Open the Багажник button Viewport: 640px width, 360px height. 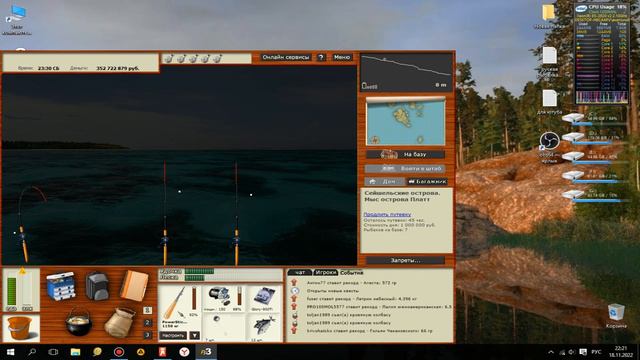tap(427, 181)
